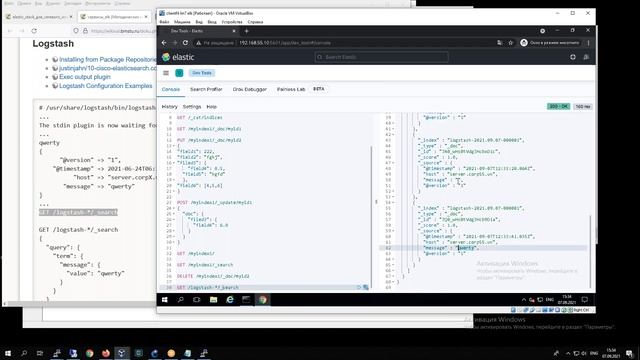Open search in the VM taskbar
This screenshot has height=360, width=640.
180,300
